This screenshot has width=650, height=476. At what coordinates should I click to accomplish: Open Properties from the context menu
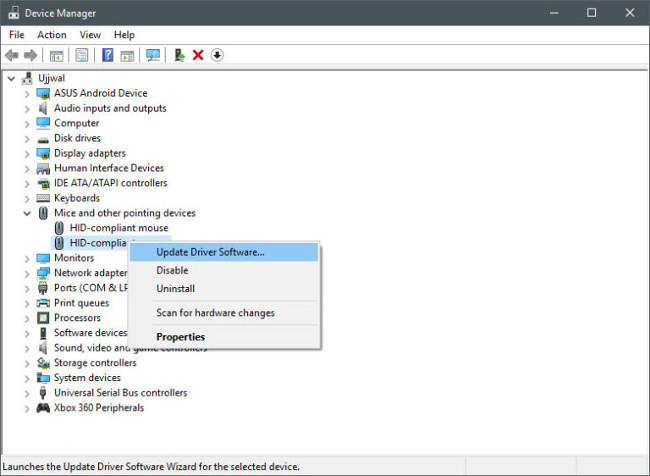[180, 337]
